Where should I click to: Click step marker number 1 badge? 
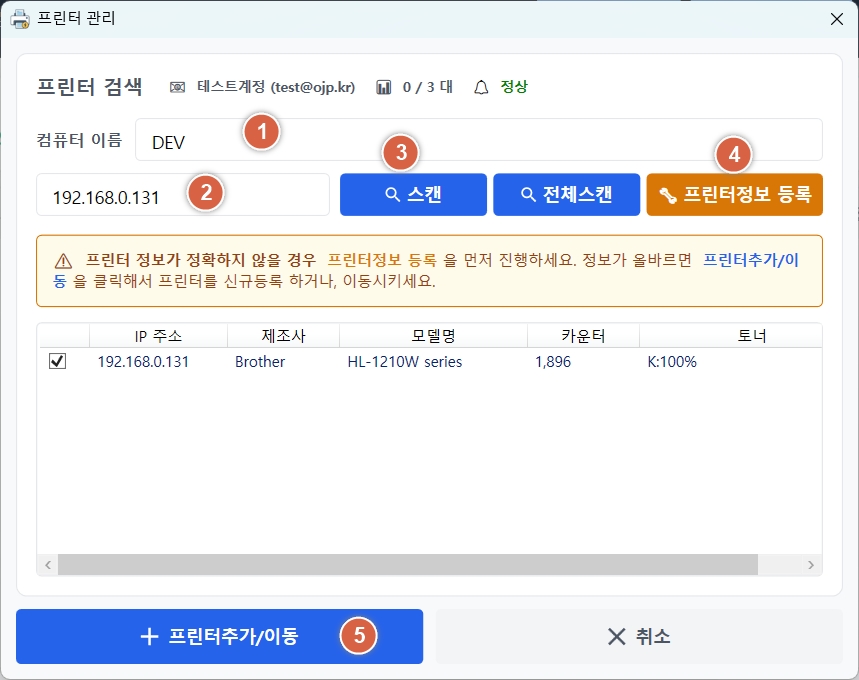tap(262, 131)
